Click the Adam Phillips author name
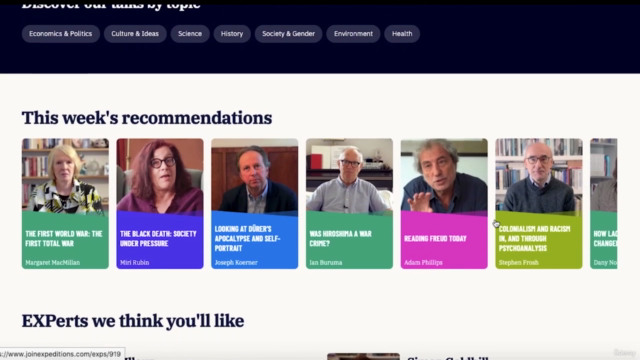The image size is (640, 360). coord(423,262)
